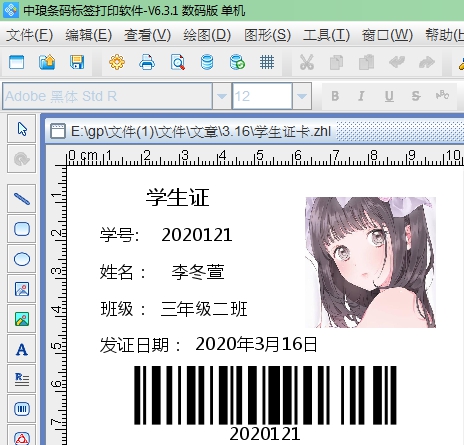This screenshot has width=464, height=445.
Task: Open the 图形(S) menu
Action: (267, 35)
